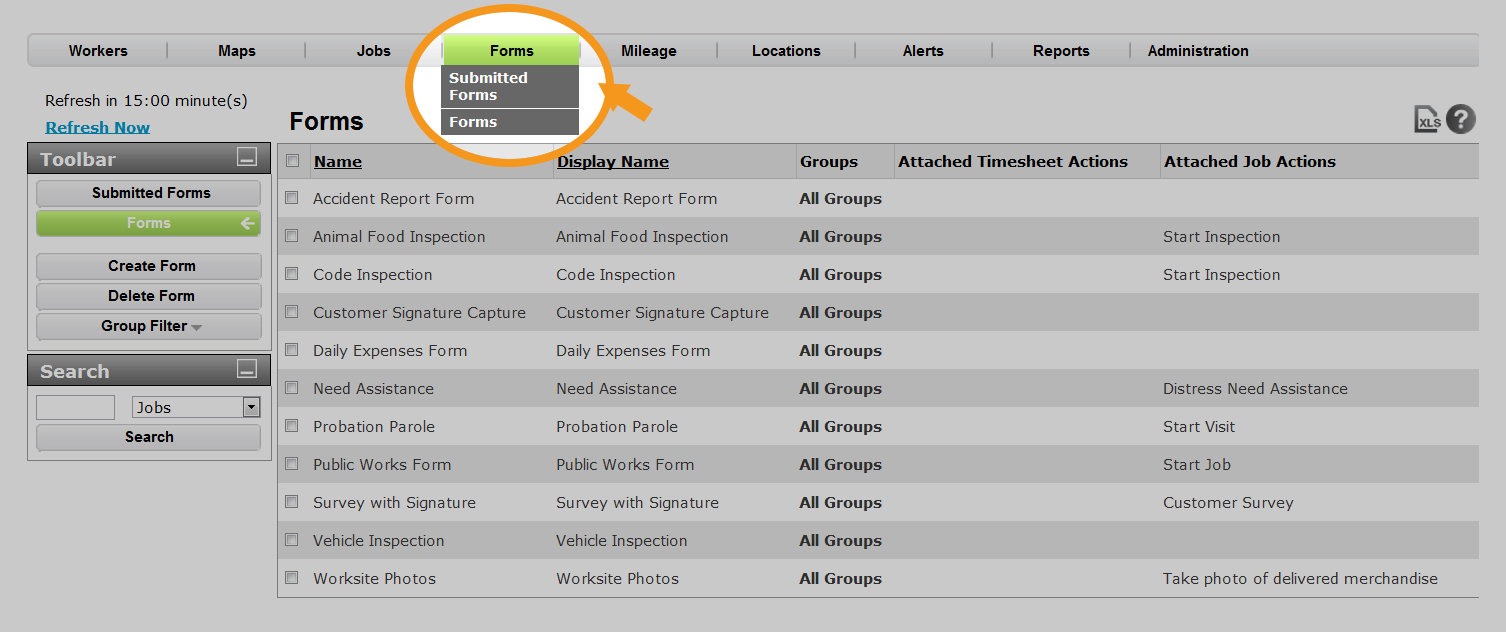Click the search text input field
Image resolution: width=1506 pixels, height=632 pixels.
[76, 407]
